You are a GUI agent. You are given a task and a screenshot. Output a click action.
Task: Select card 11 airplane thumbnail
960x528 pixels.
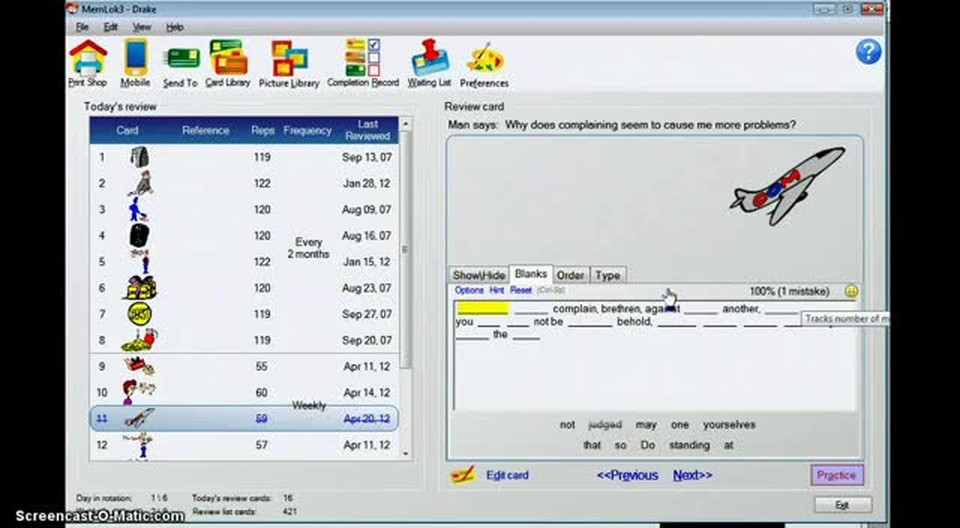(139, 418)
